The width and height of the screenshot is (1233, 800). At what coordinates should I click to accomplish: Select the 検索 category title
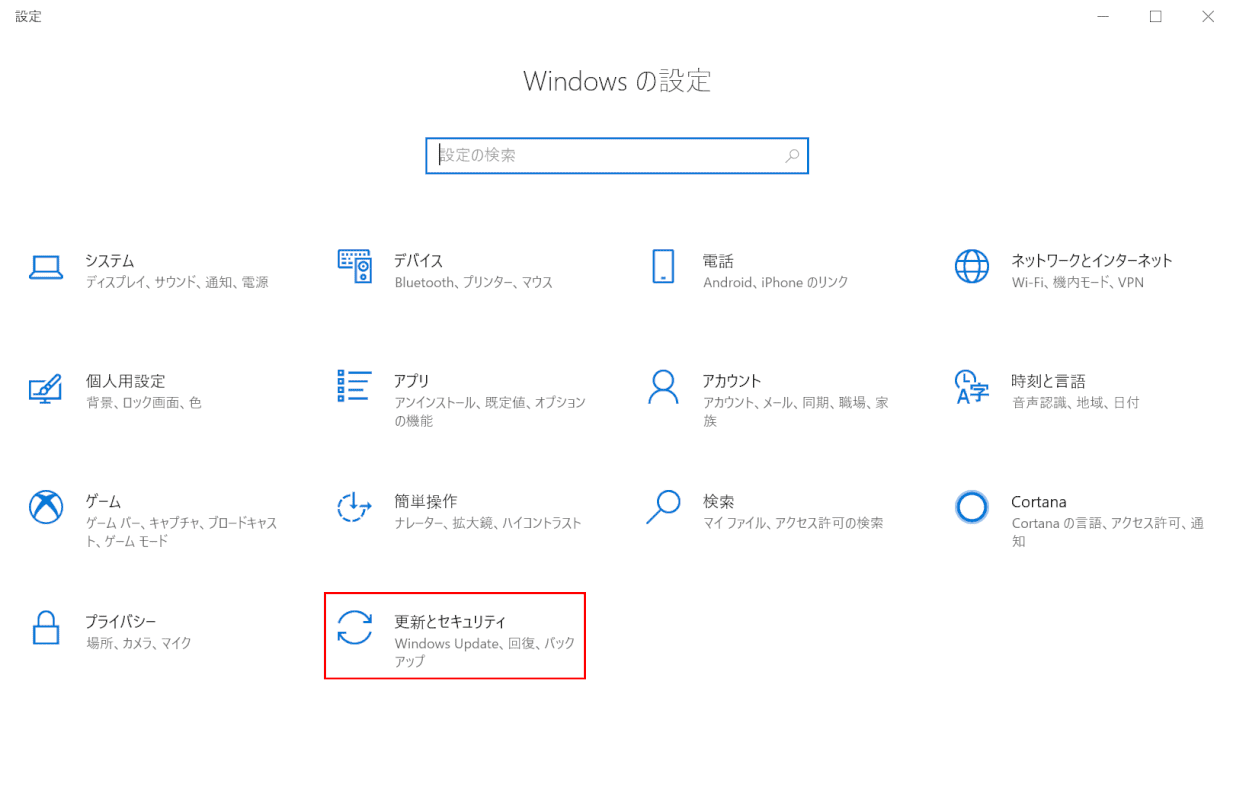pyautogui.click(x=718, y=501)
